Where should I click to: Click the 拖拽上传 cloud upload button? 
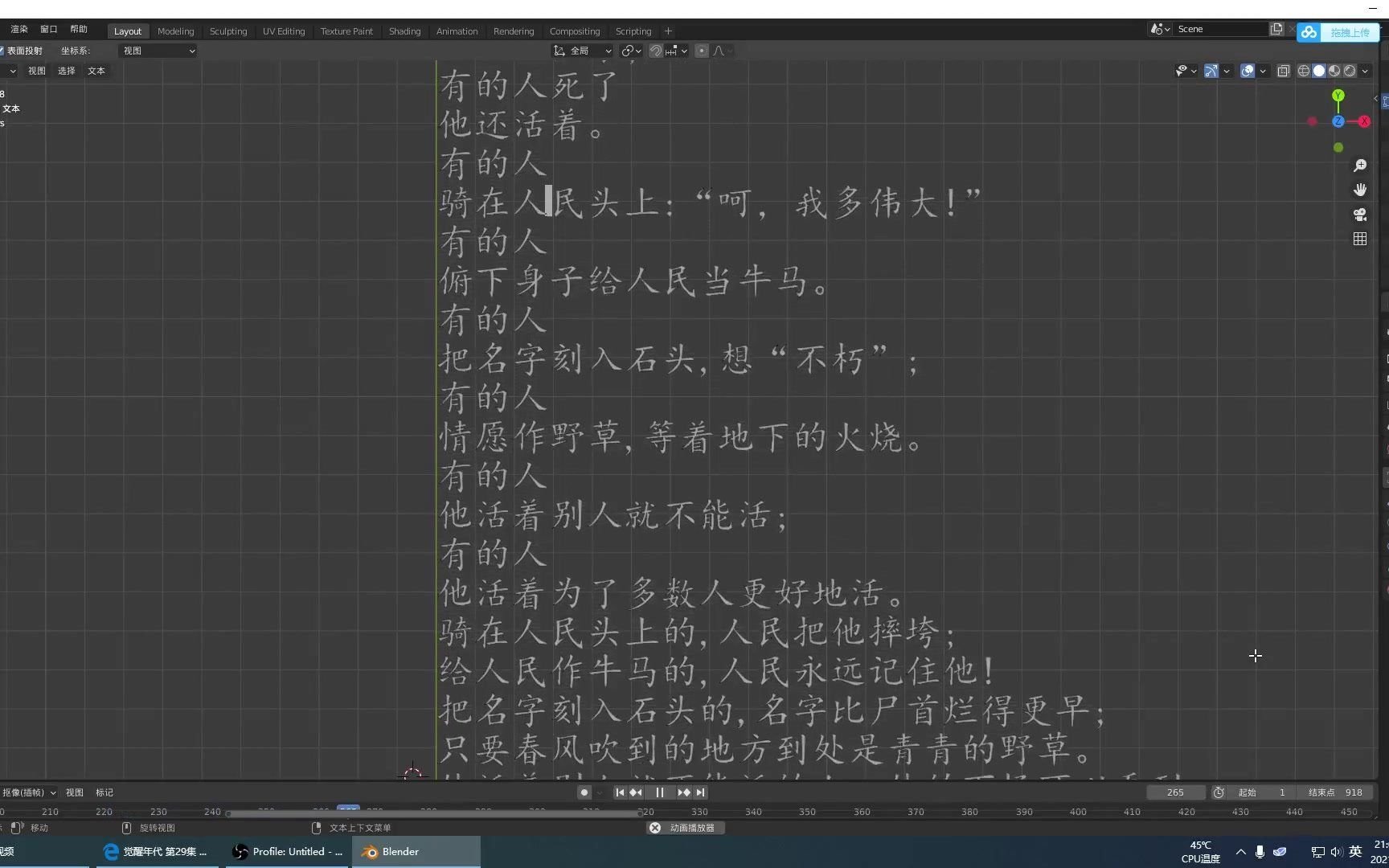pyautogui.click(x=1339, y=32)
